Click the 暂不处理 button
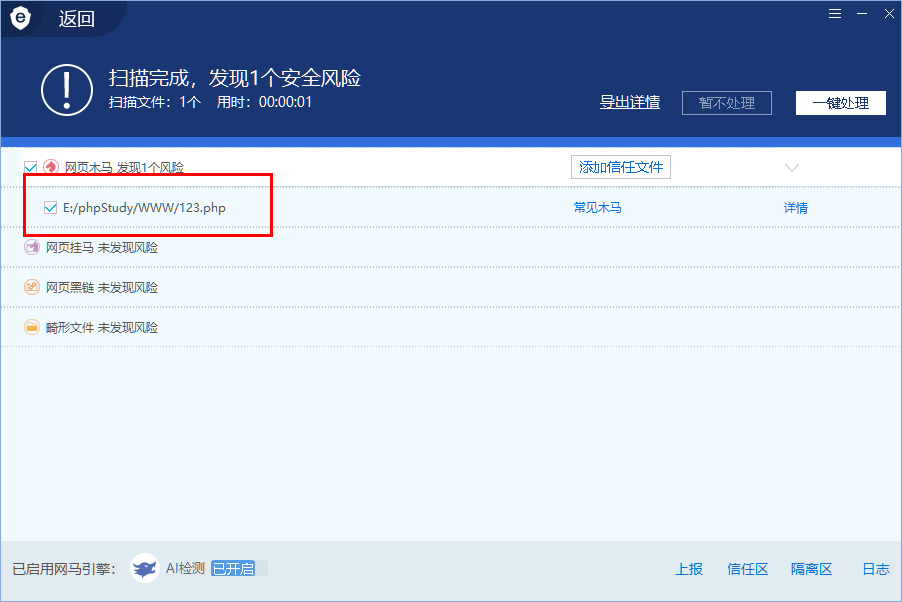The image size is (902, 602). 727,103
